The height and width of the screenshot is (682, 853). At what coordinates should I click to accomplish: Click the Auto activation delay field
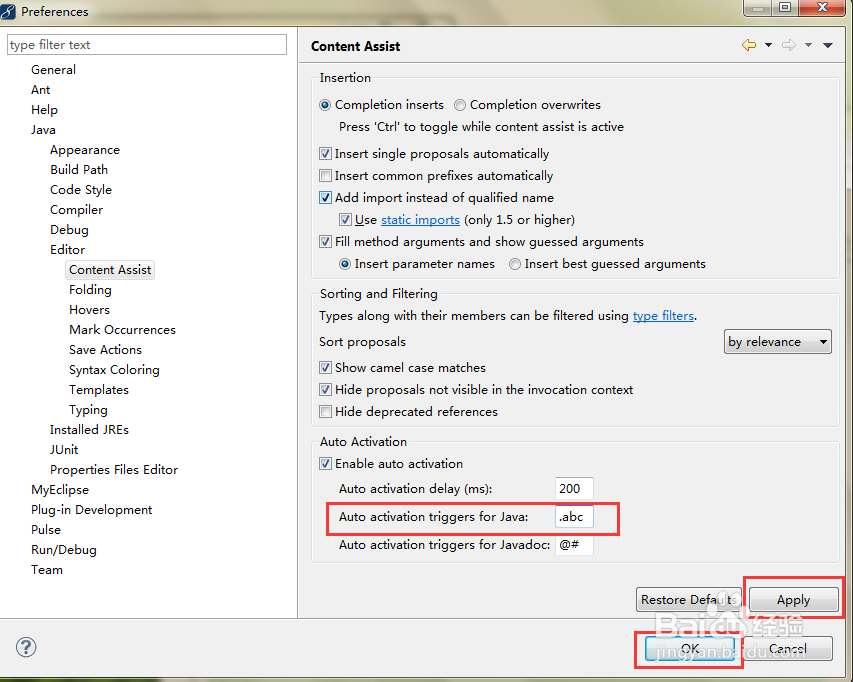574,488
